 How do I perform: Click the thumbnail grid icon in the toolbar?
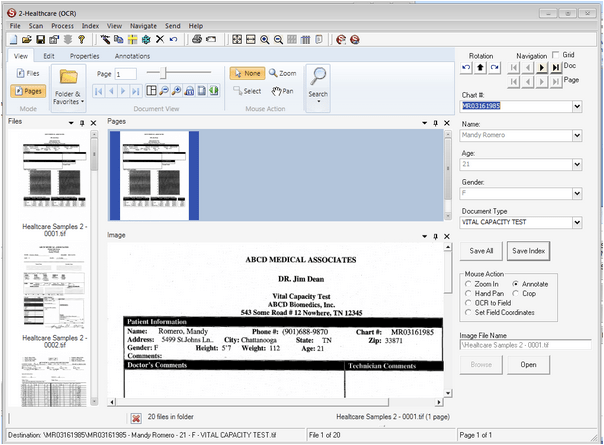coord(292,39)
